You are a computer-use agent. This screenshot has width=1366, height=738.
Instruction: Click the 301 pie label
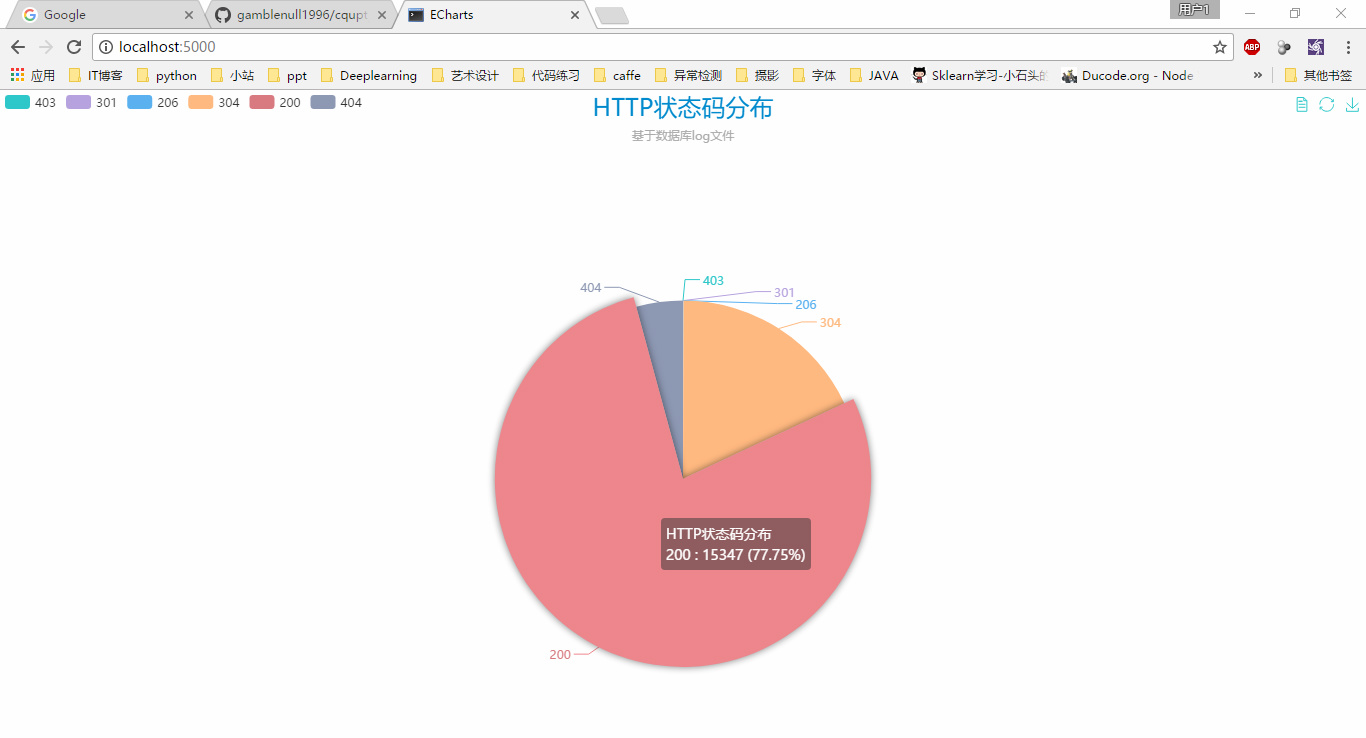(784, 293)
